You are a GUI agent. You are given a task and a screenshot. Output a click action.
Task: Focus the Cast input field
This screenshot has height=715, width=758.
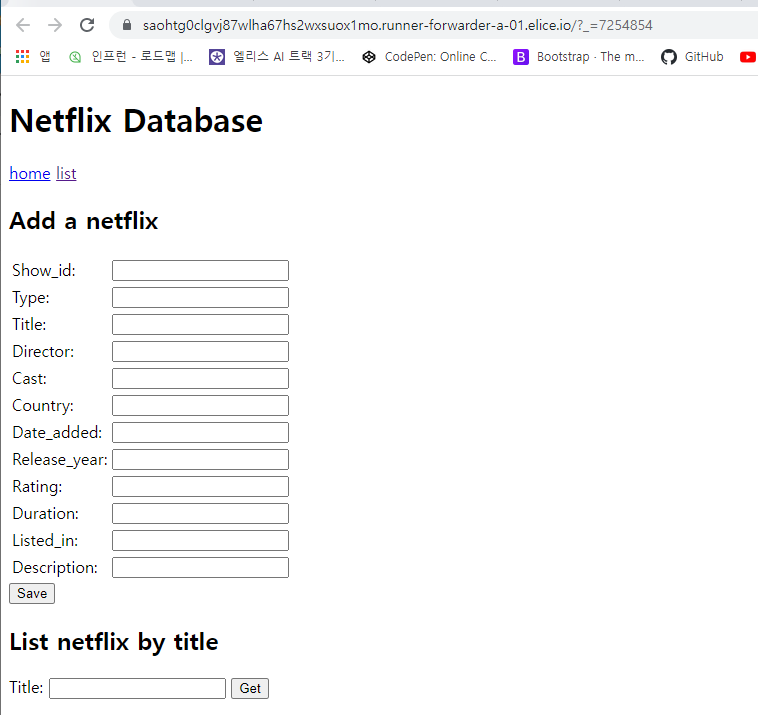pyautogui.click(x=201, y=379)
